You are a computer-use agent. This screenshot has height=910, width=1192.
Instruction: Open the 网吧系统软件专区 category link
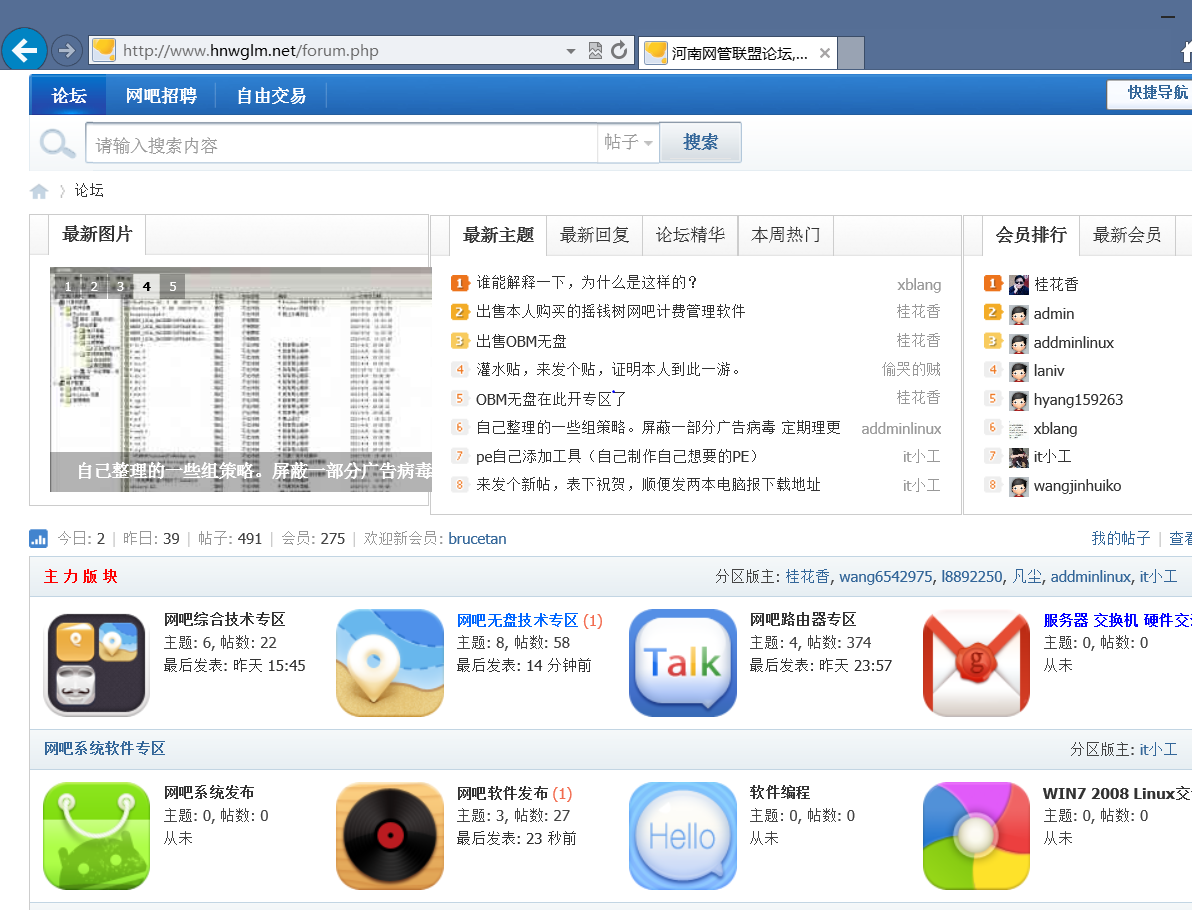tap(105, 749)
